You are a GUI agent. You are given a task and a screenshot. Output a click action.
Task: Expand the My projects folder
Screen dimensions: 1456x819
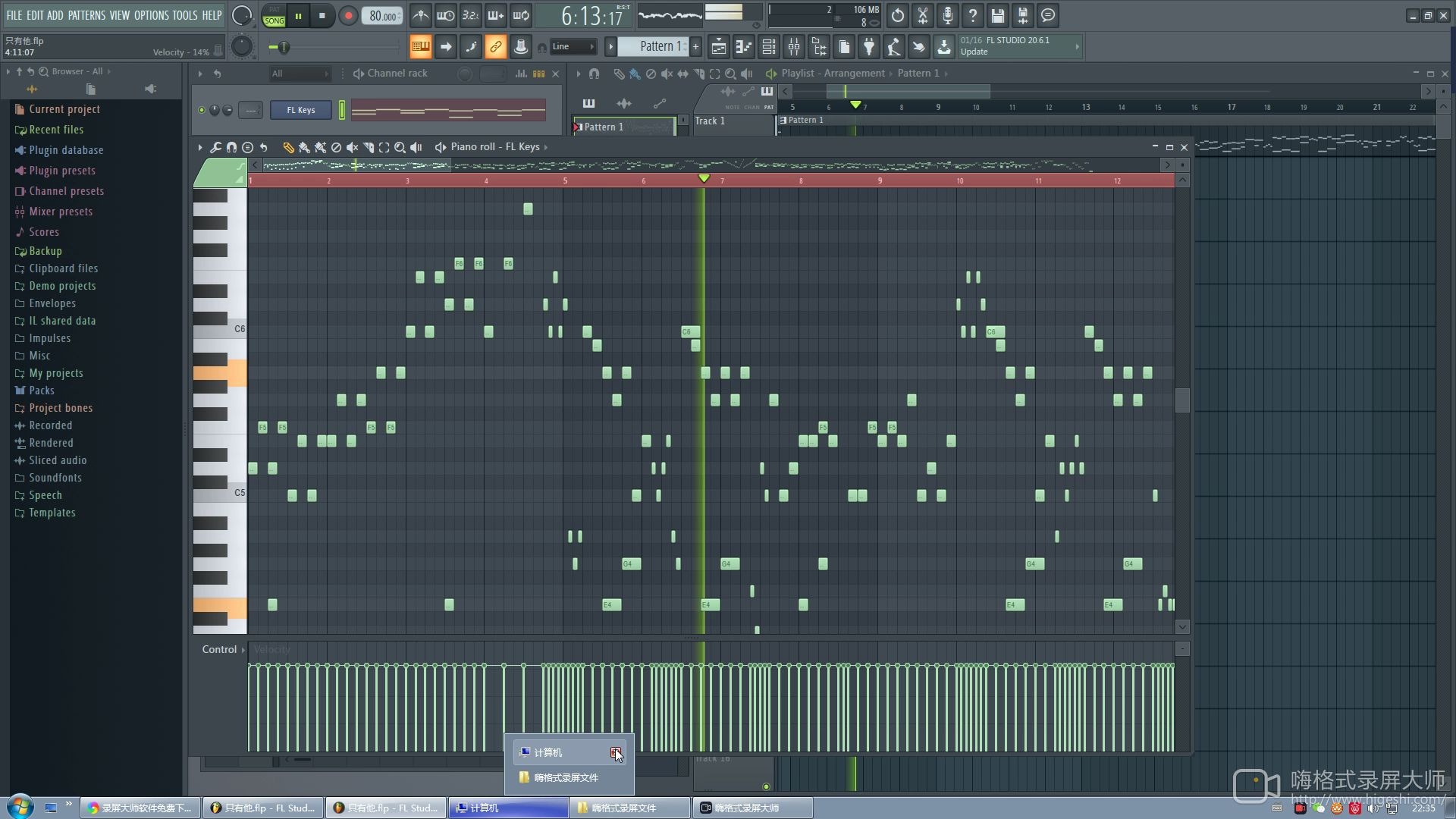55,372
